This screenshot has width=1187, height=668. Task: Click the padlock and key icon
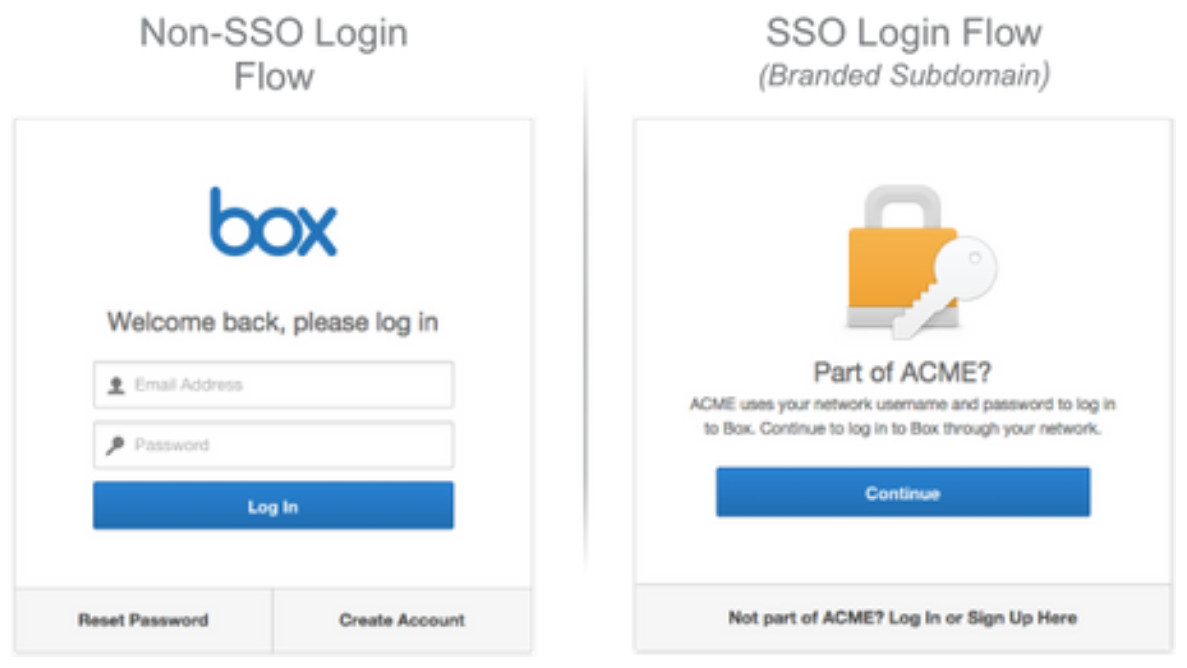(x=921, y=261)
